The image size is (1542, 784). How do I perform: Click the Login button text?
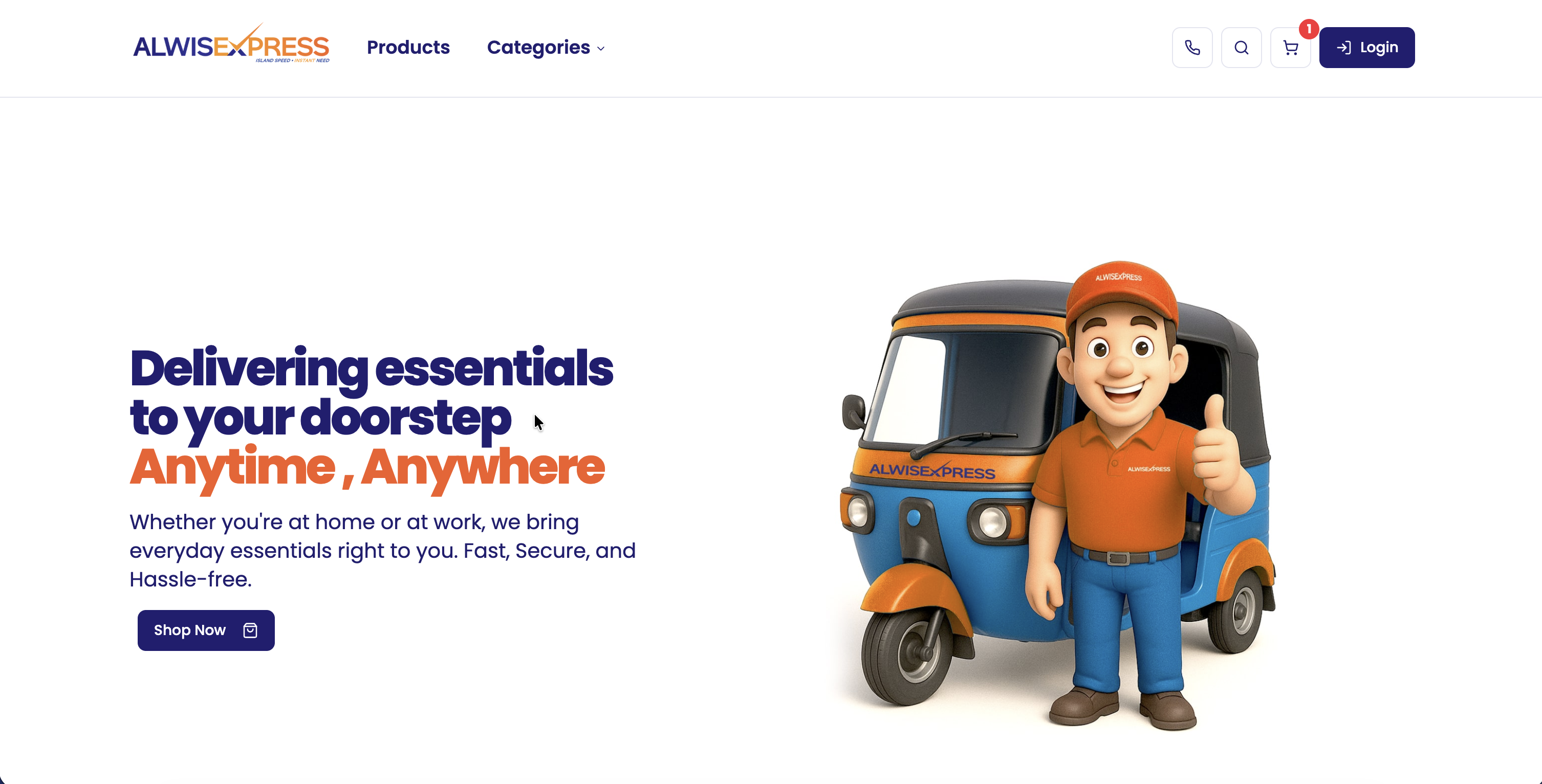coord(1379,47)
